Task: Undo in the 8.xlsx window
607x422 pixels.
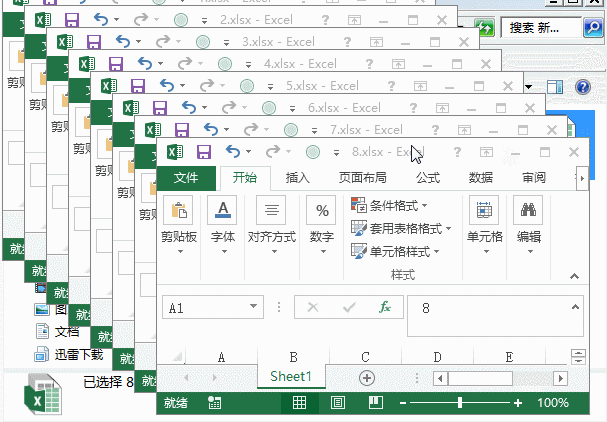Action: [233, 151]
